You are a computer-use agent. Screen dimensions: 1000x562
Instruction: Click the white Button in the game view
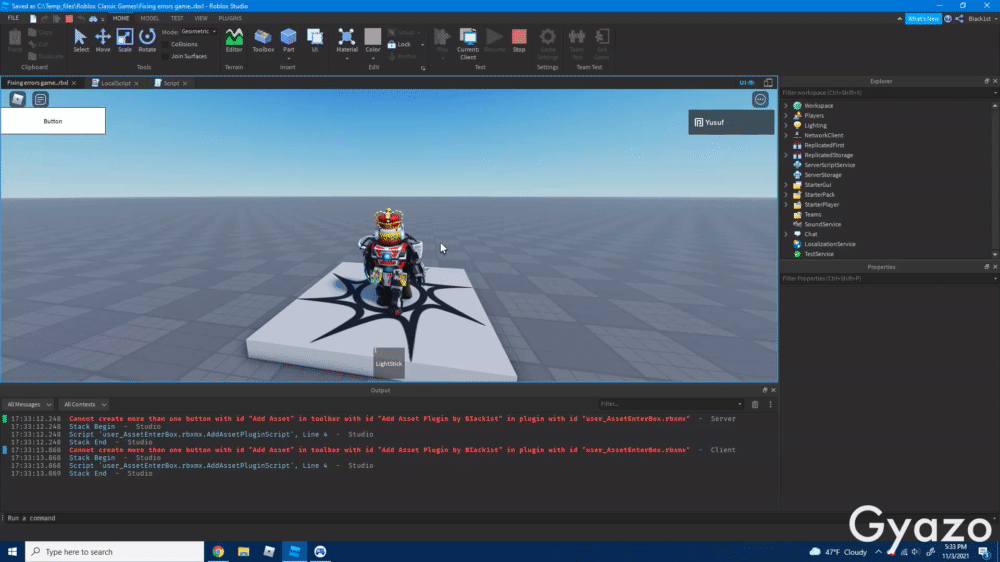click(53, 121)
